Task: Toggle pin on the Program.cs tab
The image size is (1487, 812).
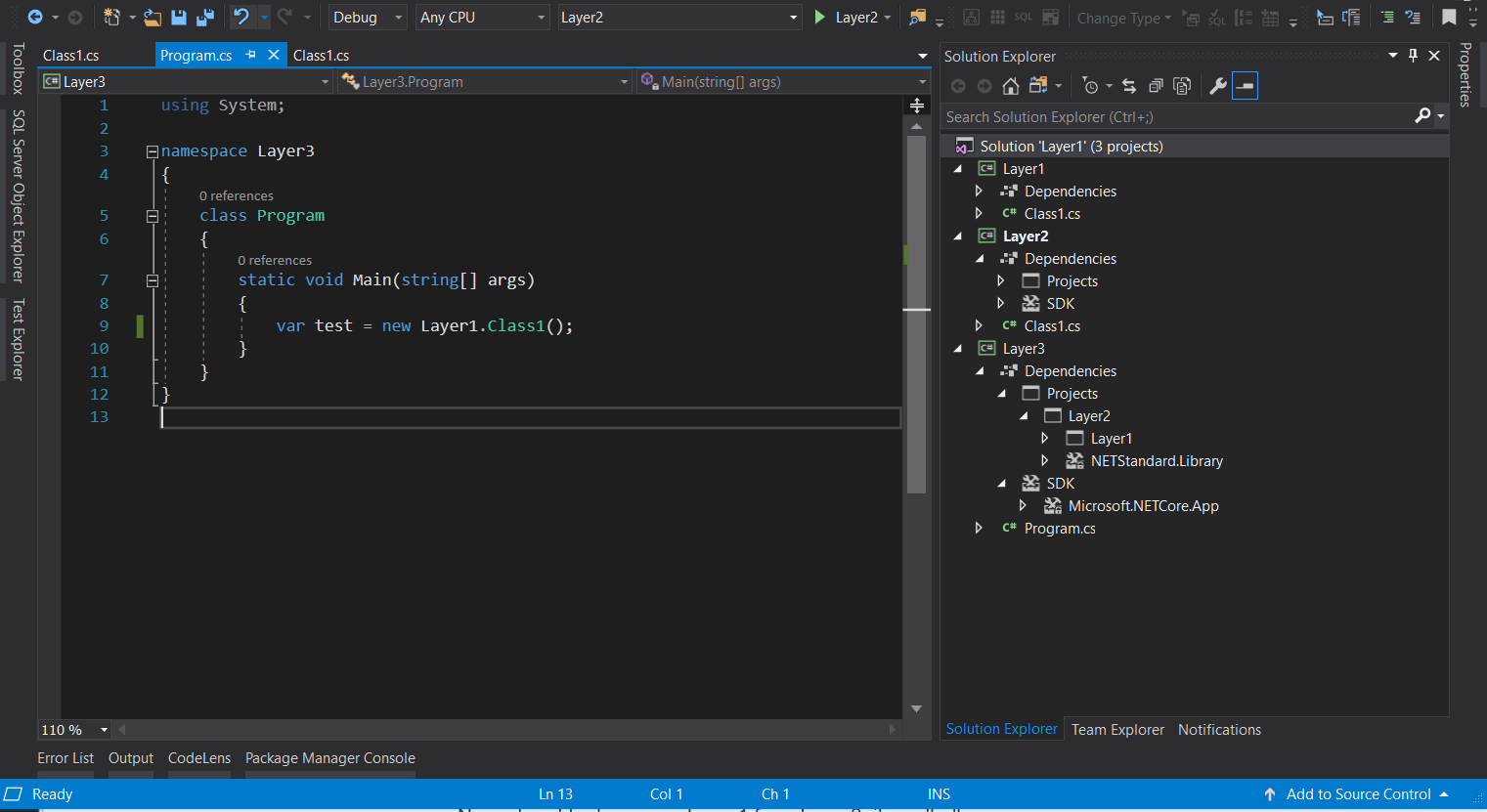Action: [251, 55]
